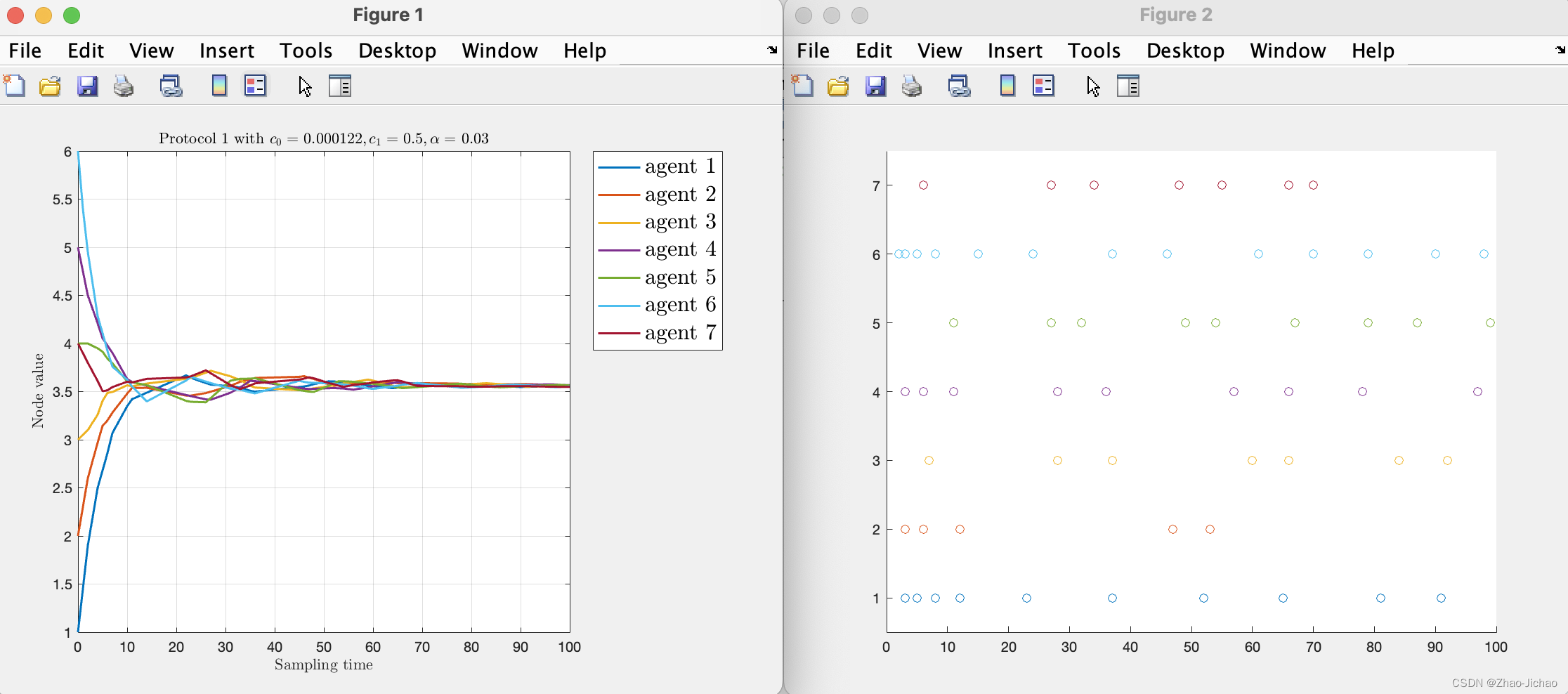Viewport: 1568px width, 694px height.
Task: Click Print icon in Figure 2 toolbar
Action: (x=912, y=86)
